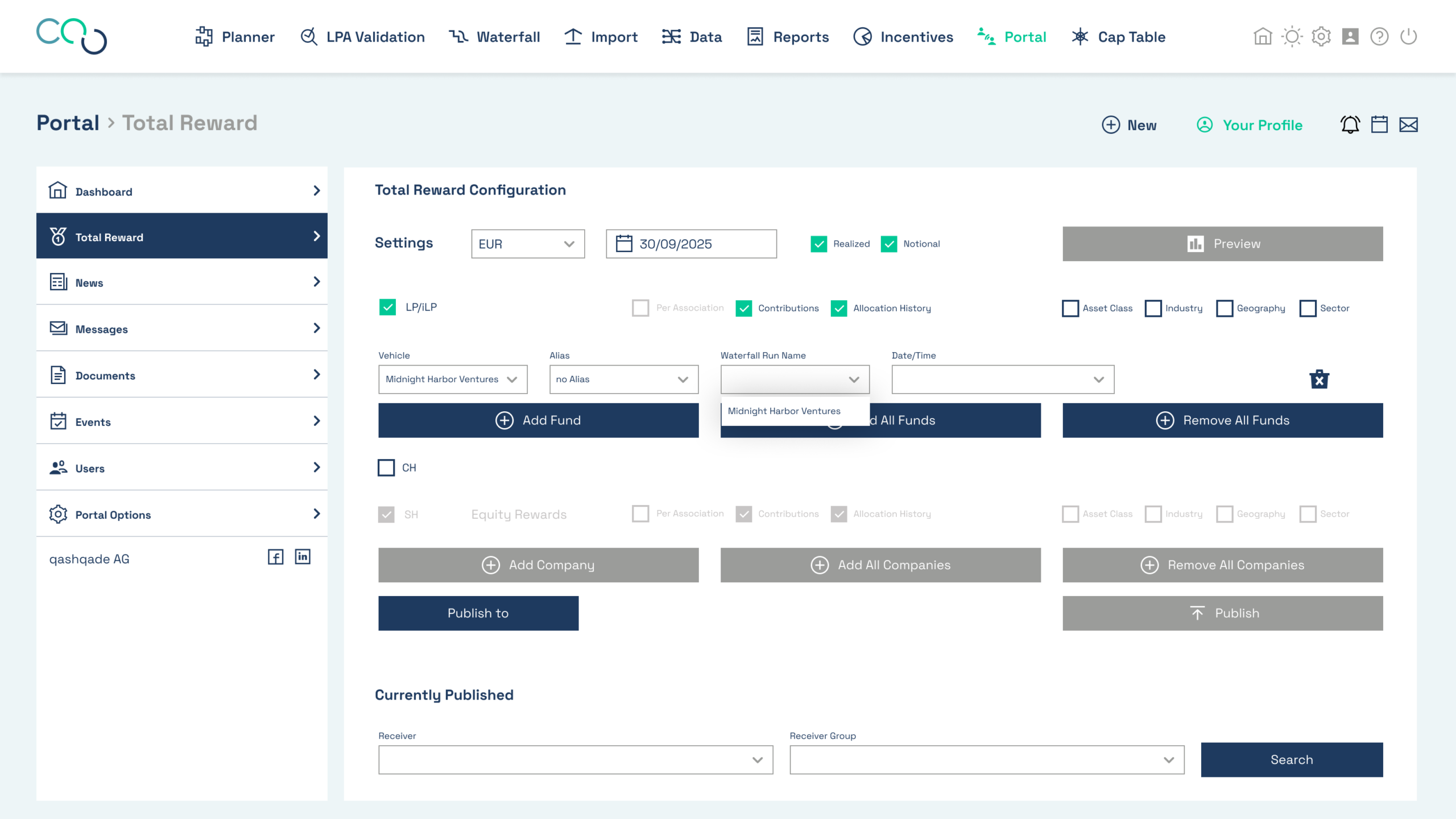Enable LP/iLP Geography checkbox
The height and width of the screenshot is (819, 1456).
(1224, 308)
